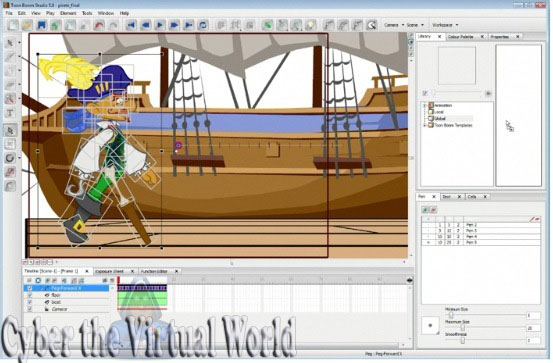Click the red delete pen icon
The height and width of the screenshot is (363, 553).
(x=433, y=210)
